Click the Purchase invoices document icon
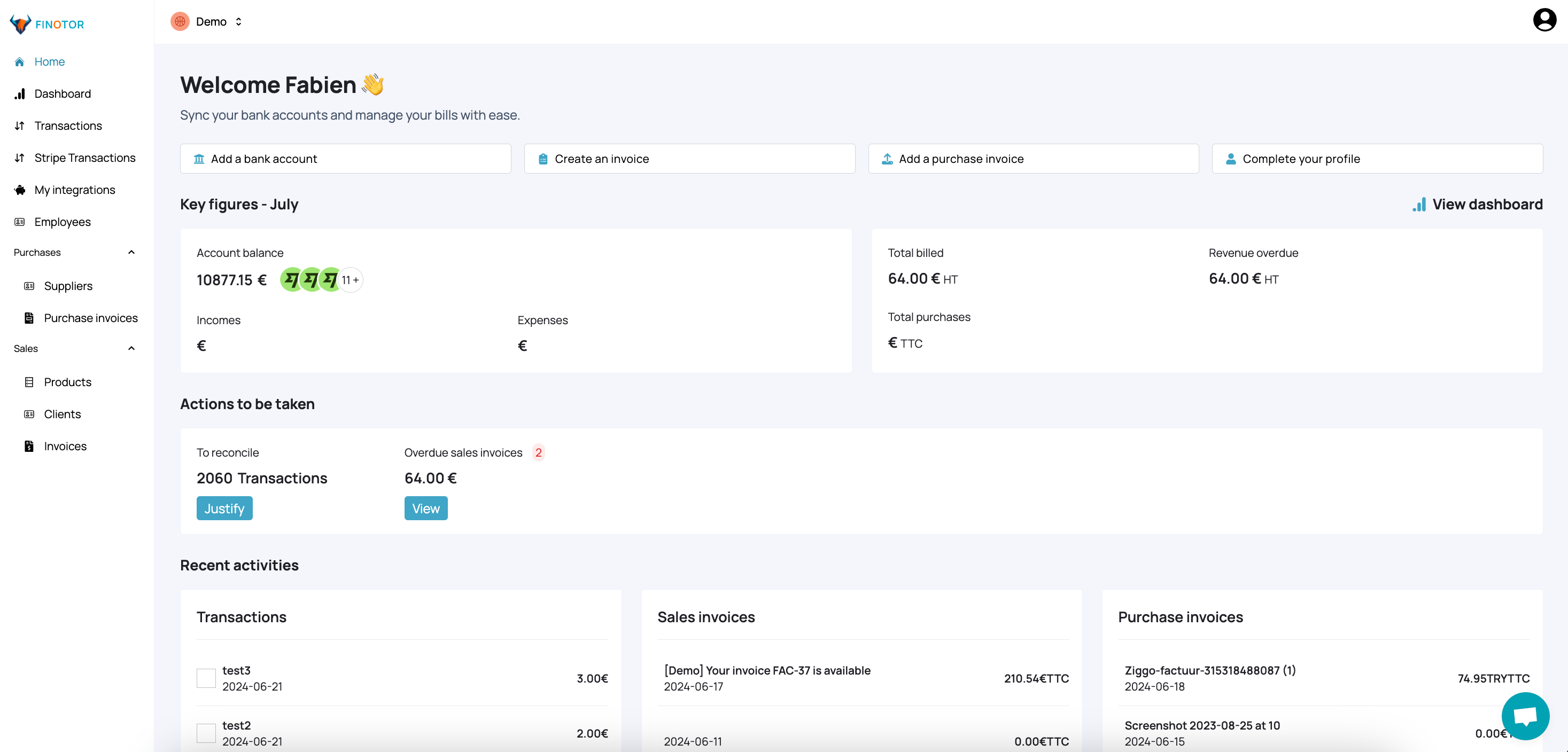 29,318
